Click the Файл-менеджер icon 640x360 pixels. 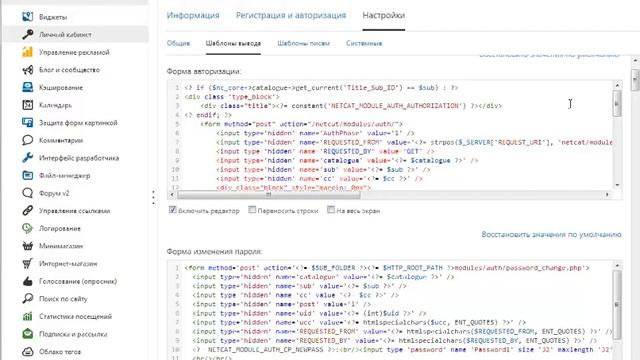27,175
